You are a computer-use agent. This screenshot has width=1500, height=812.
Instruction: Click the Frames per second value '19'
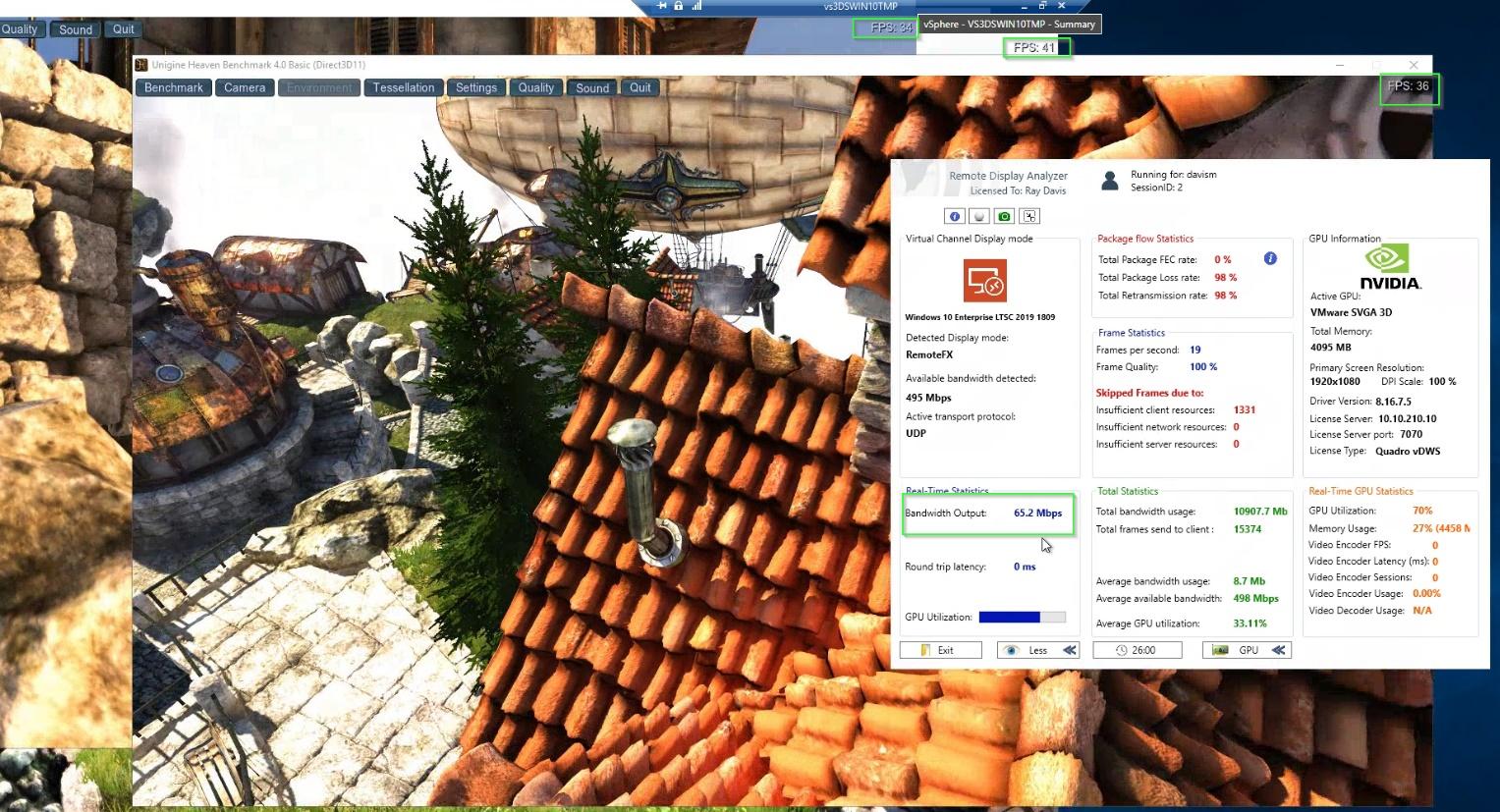tap(1195, 350)
